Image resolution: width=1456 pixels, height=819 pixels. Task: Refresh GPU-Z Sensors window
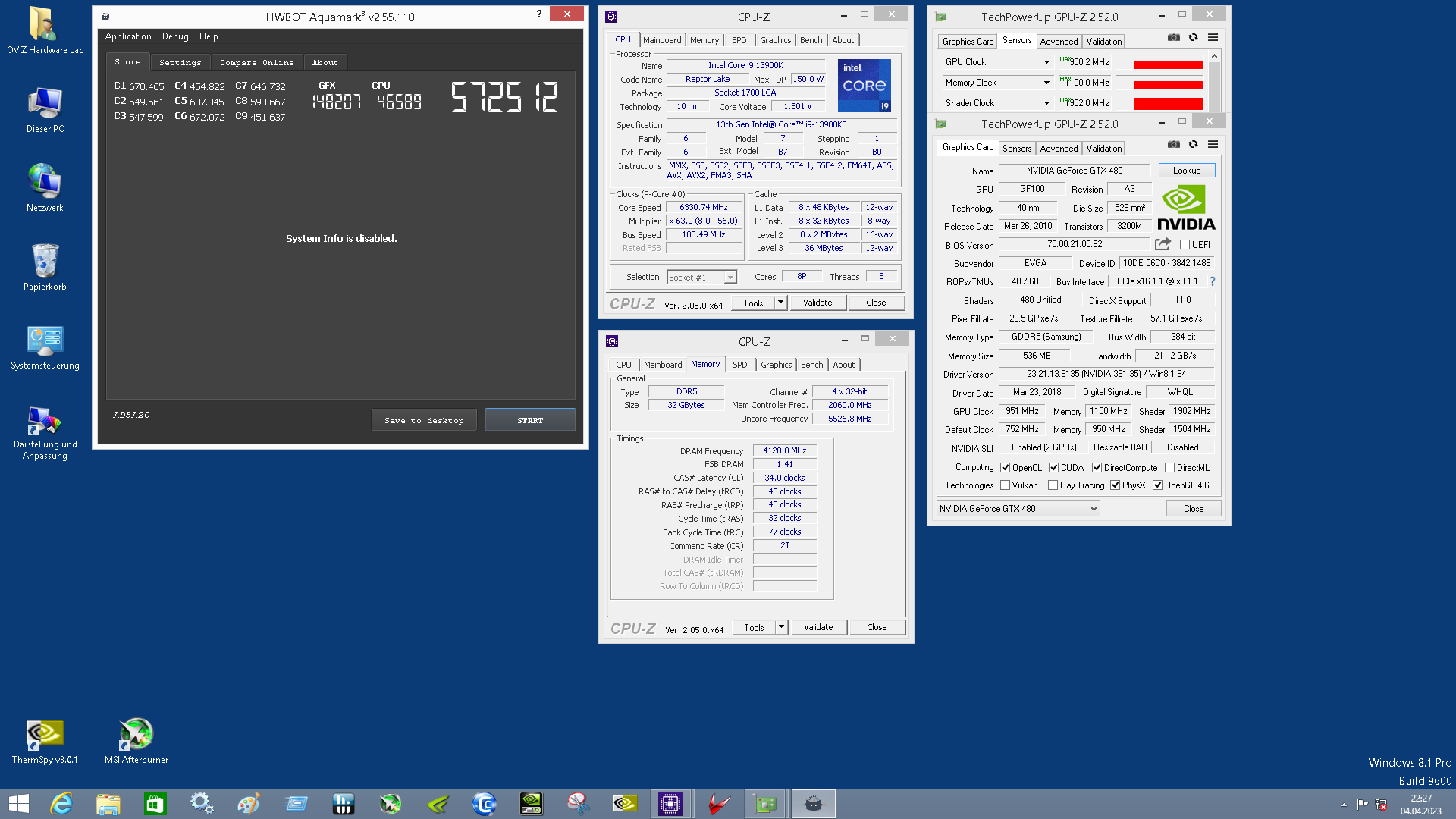click(1193, 37)
